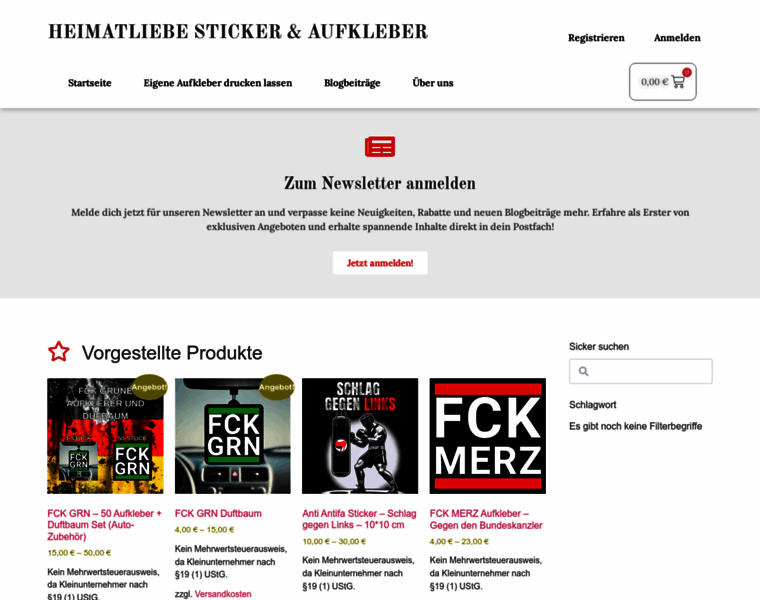
Task: Click the Heimatliebe Sticker & Aufkleber site title
Action: coord(238,32)
